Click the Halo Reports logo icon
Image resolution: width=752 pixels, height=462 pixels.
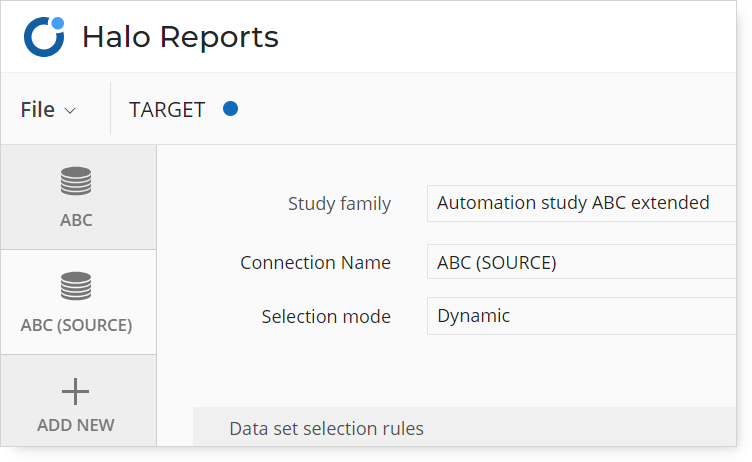(44, 37)
